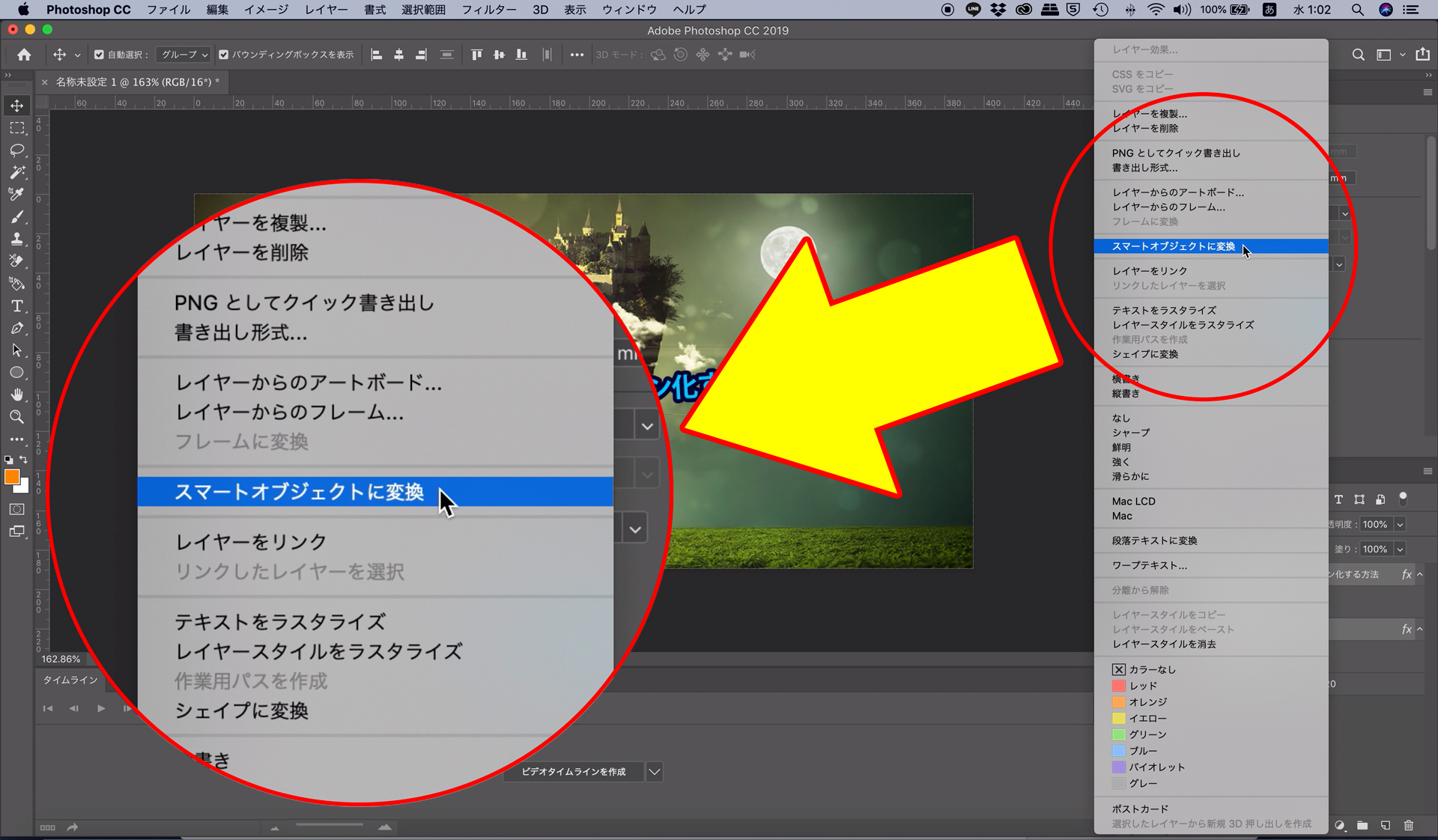The image size is (1438, 840).
Task: Select the Zoom tool in the toolbar
Action: [x=16, y=417]
